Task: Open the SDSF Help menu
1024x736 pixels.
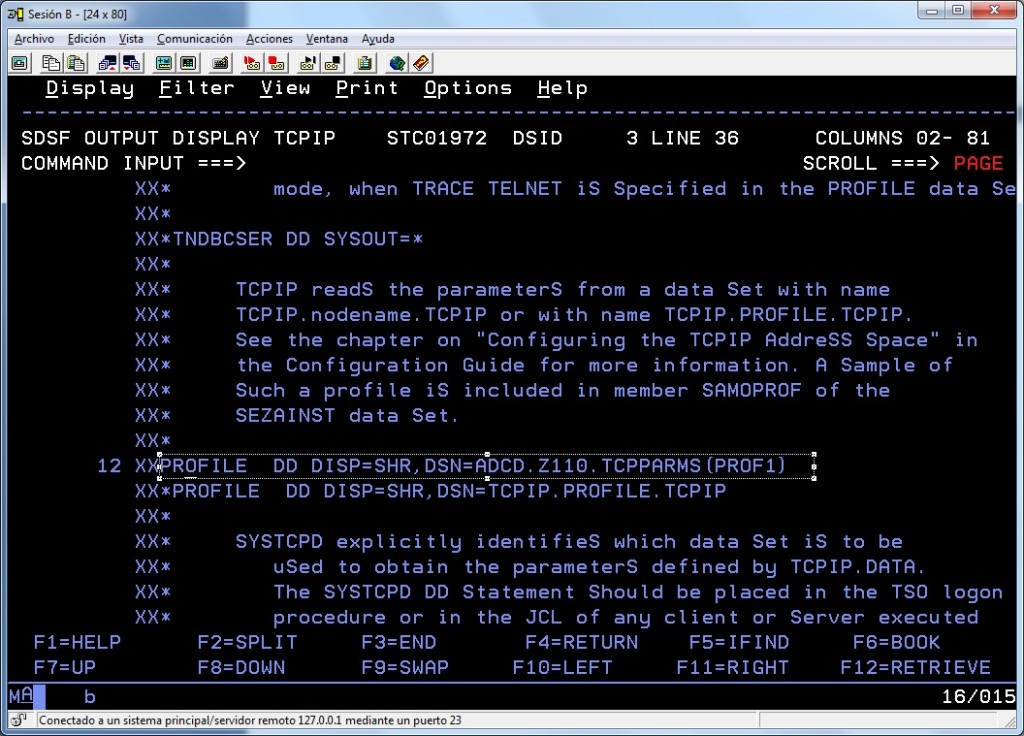Action: tap(562, 88)
